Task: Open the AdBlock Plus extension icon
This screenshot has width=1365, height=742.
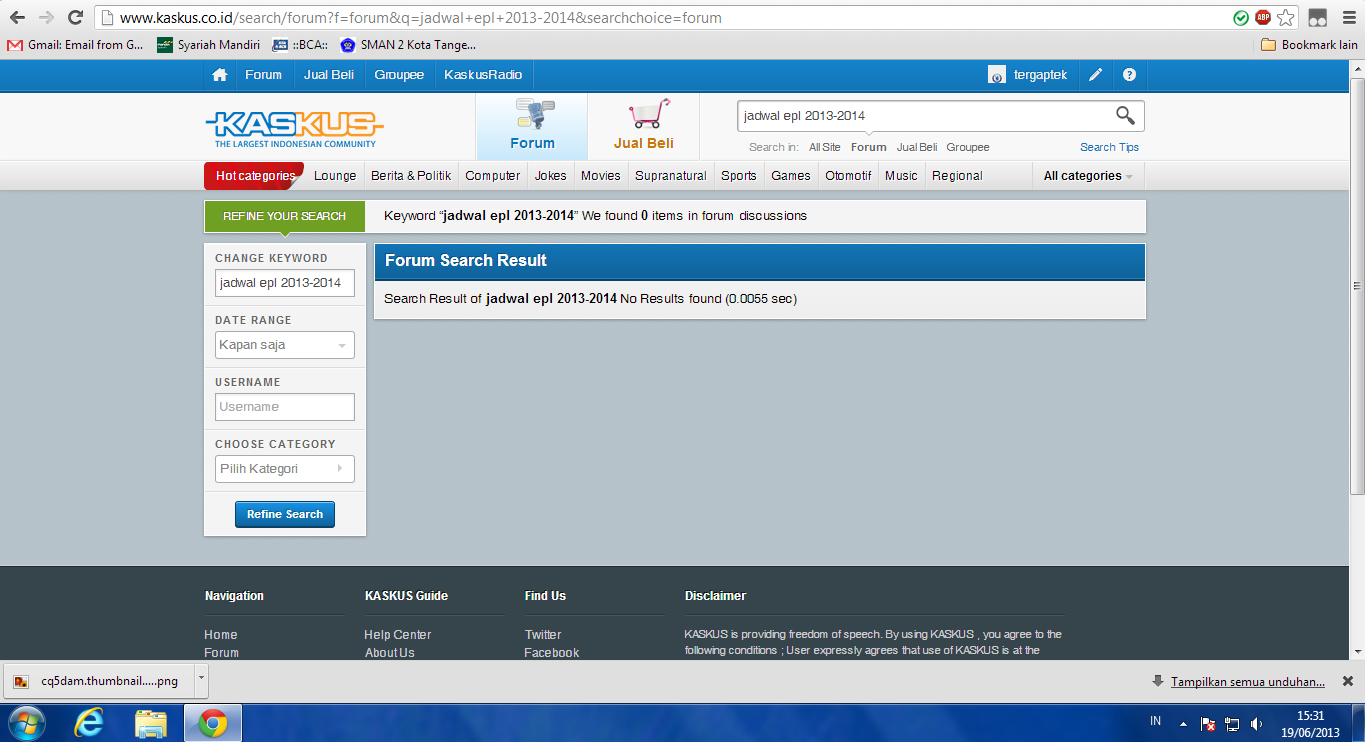Action: tap(1263, 17)
